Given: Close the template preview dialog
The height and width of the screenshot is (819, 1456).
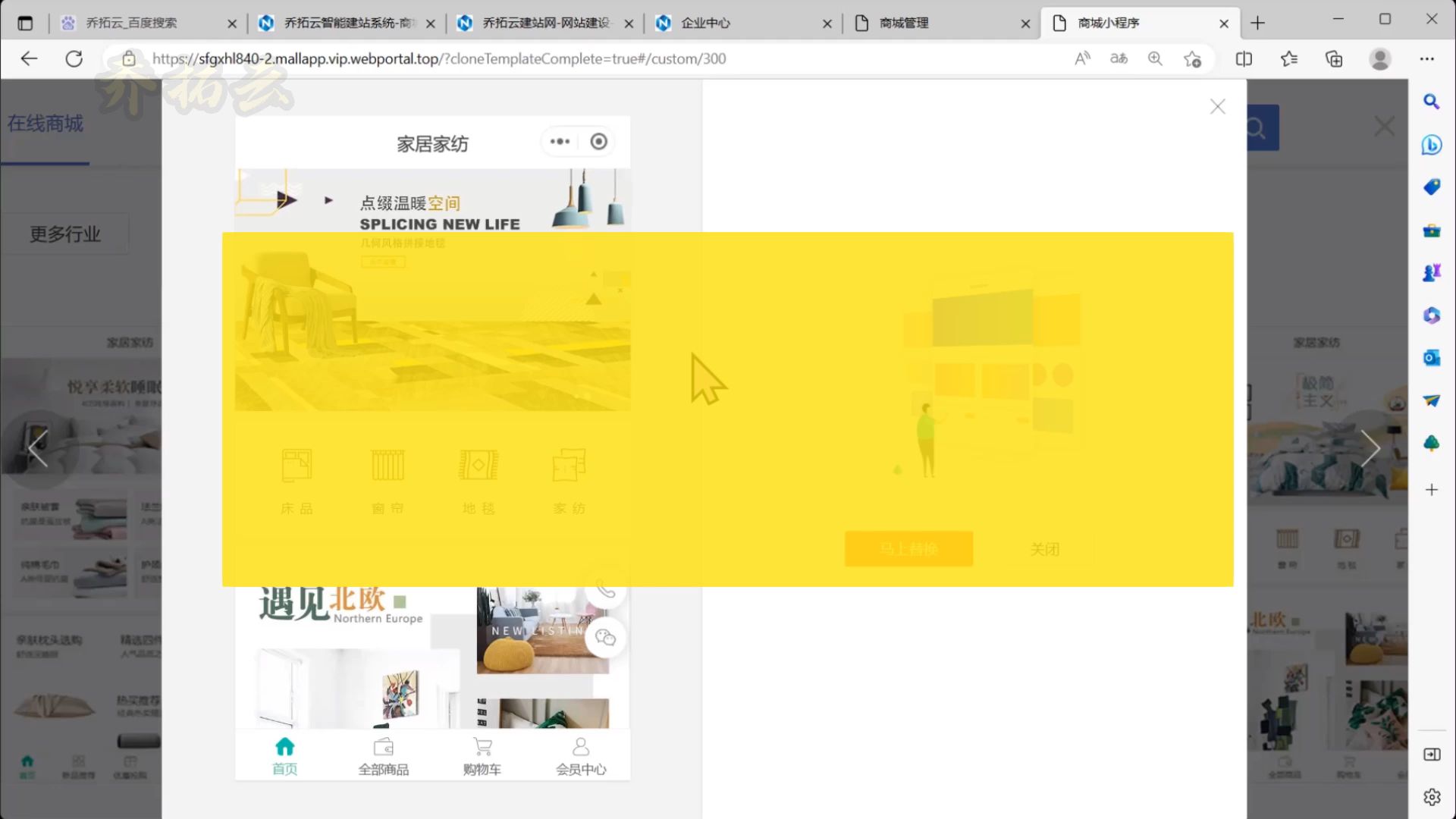Looking at the screenshot, I should click(x=1218, y=107).
